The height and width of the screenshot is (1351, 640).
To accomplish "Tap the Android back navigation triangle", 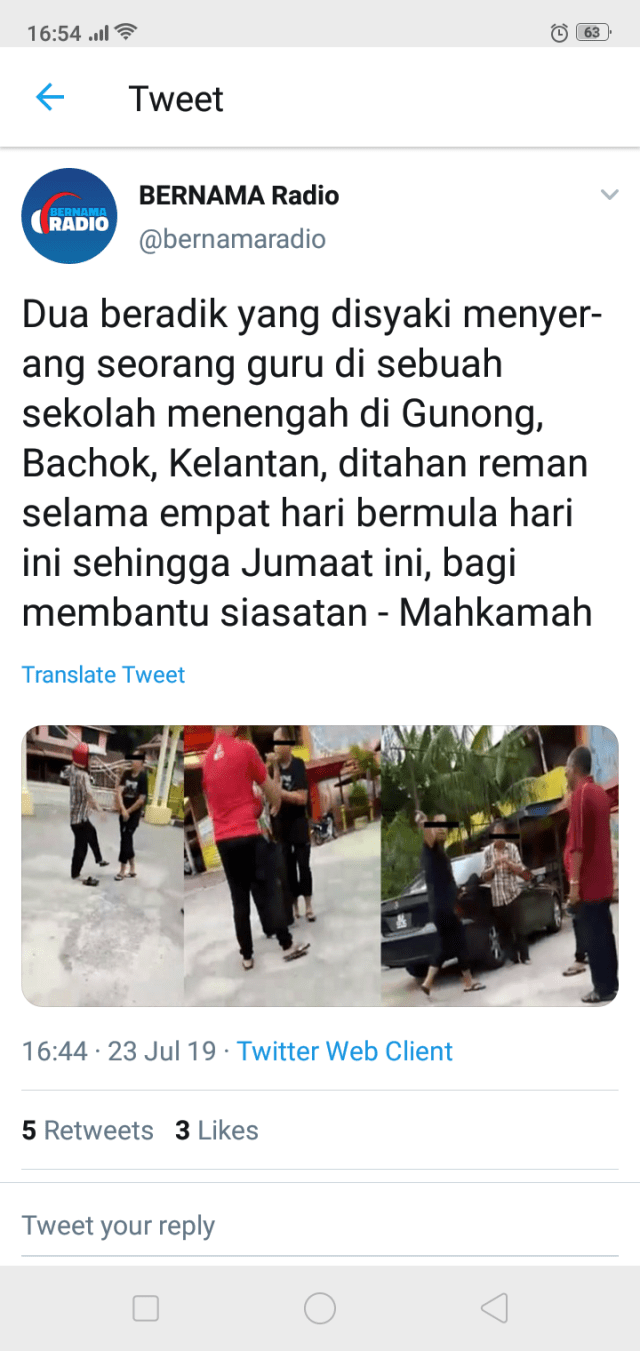I will (x=494, y=1308).
